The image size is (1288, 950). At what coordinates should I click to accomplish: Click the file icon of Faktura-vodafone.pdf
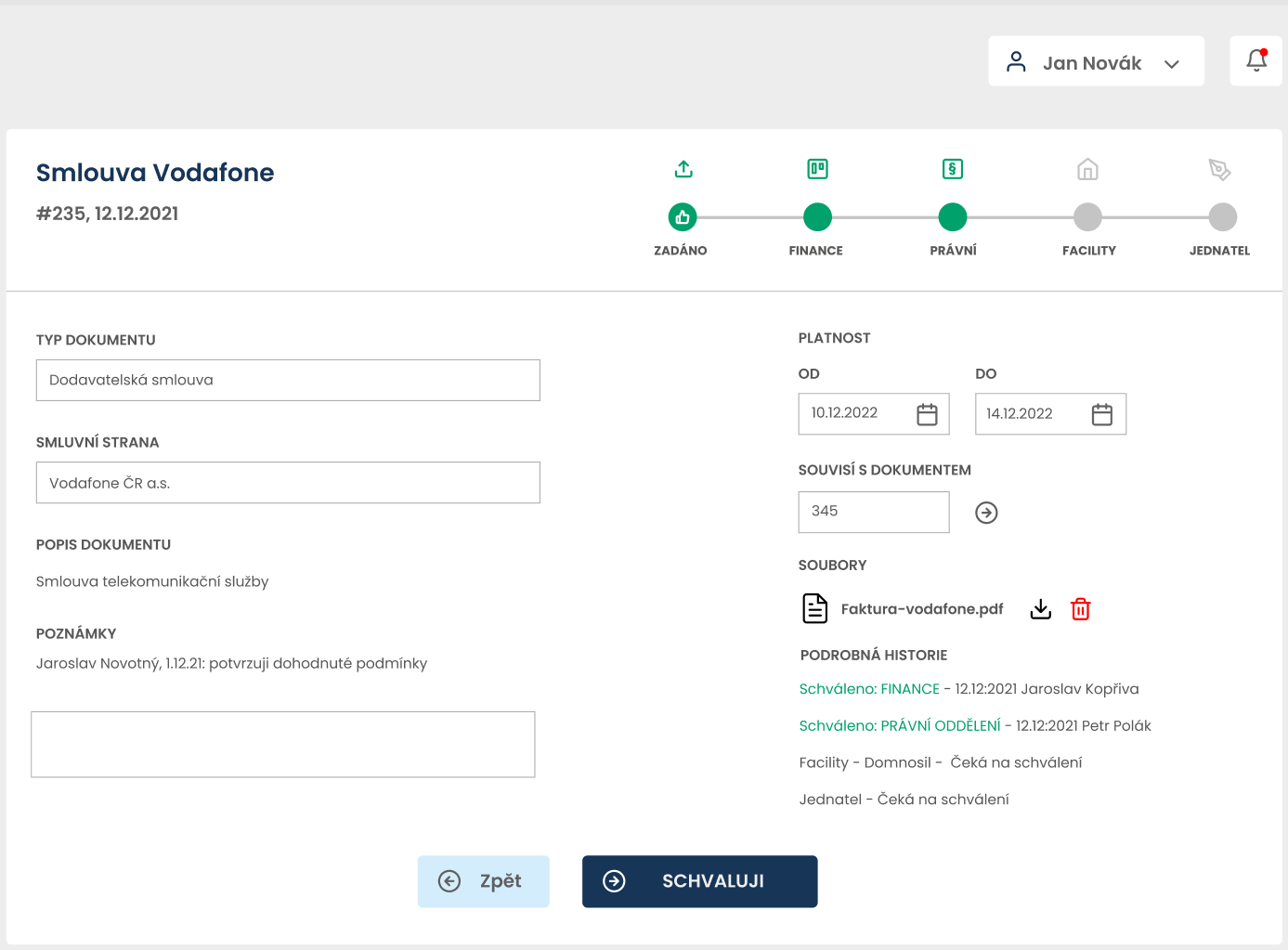click(814, 608)
